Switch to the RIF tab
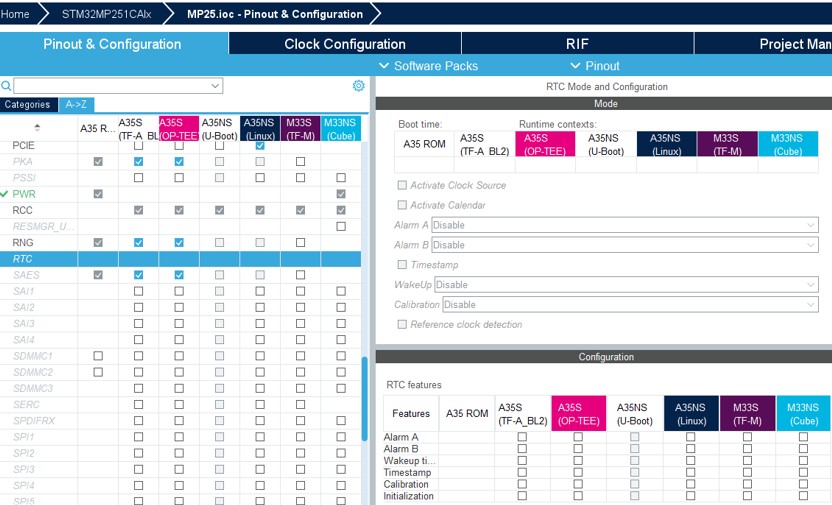832x505 pixels. 577,44
